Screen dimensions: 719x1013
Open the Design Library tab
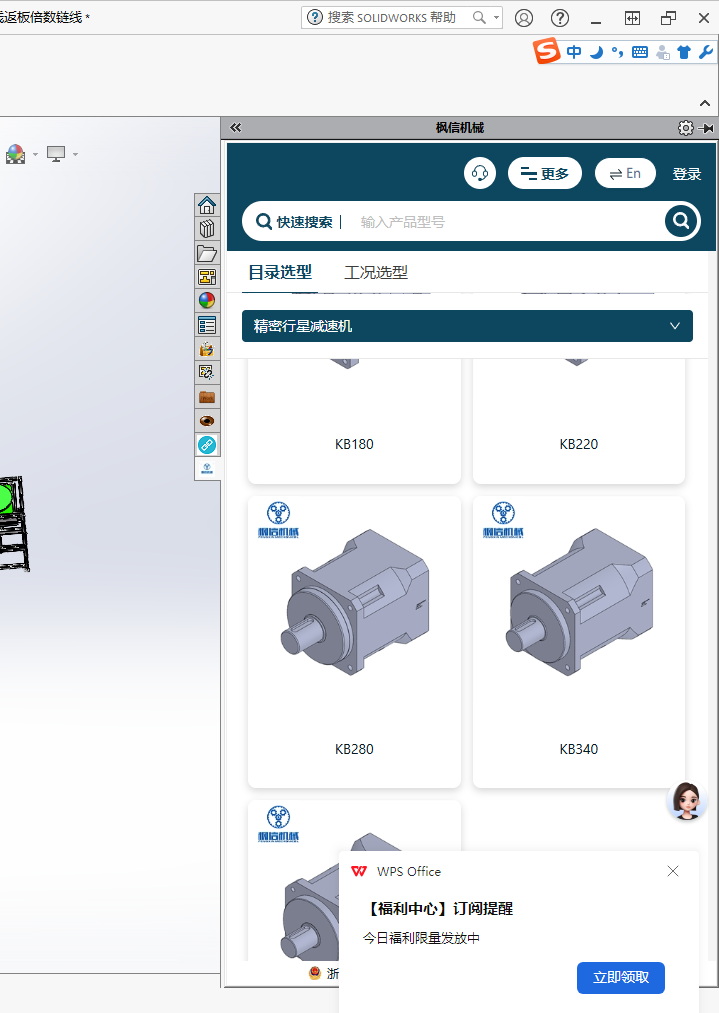pos(207,229)
